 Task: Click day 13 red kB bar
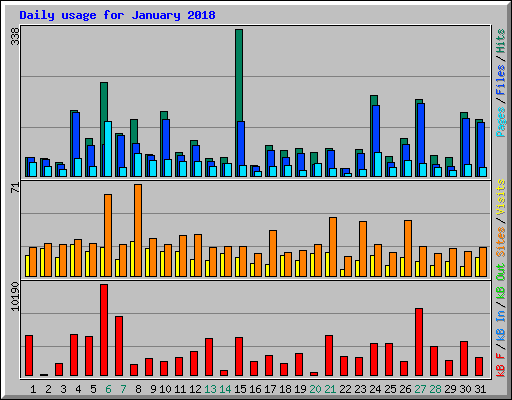coord(209,357)
